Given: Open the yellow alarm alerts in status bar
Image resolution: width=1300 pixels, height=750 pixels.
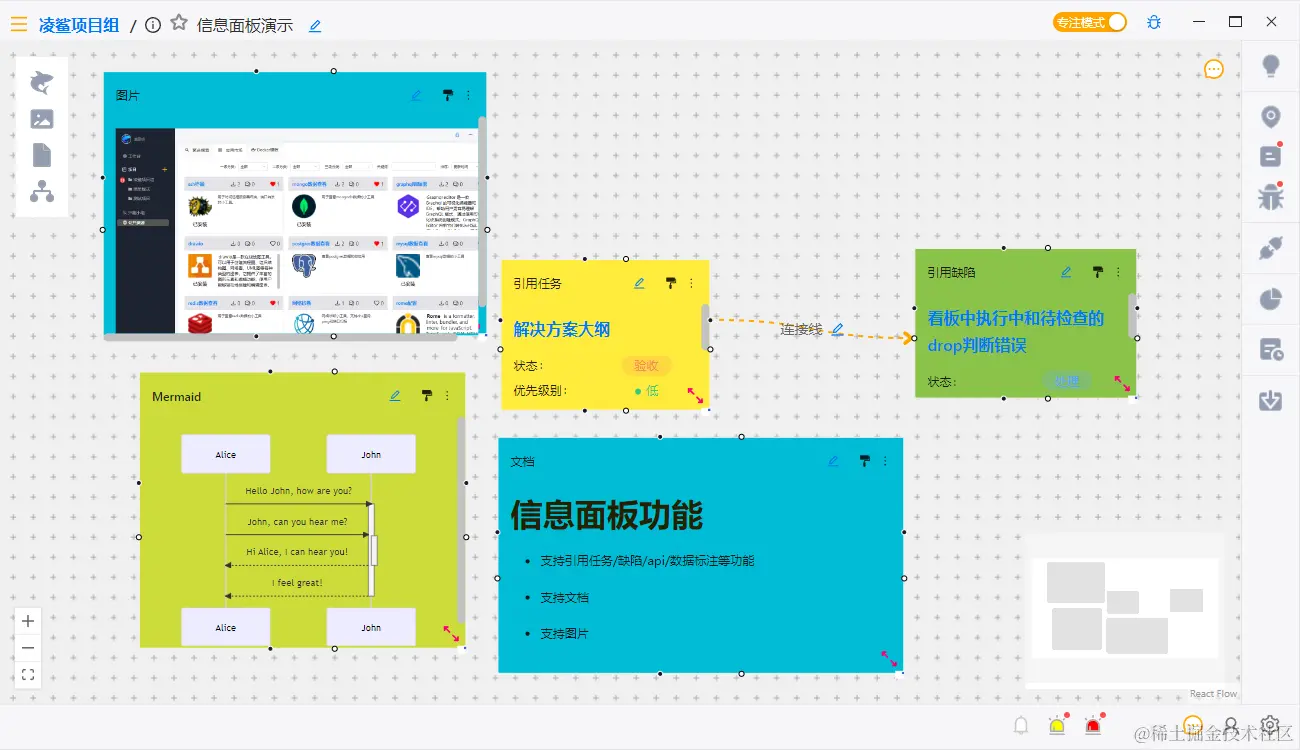Looking at the screenshot, I should coord(1057,726).
